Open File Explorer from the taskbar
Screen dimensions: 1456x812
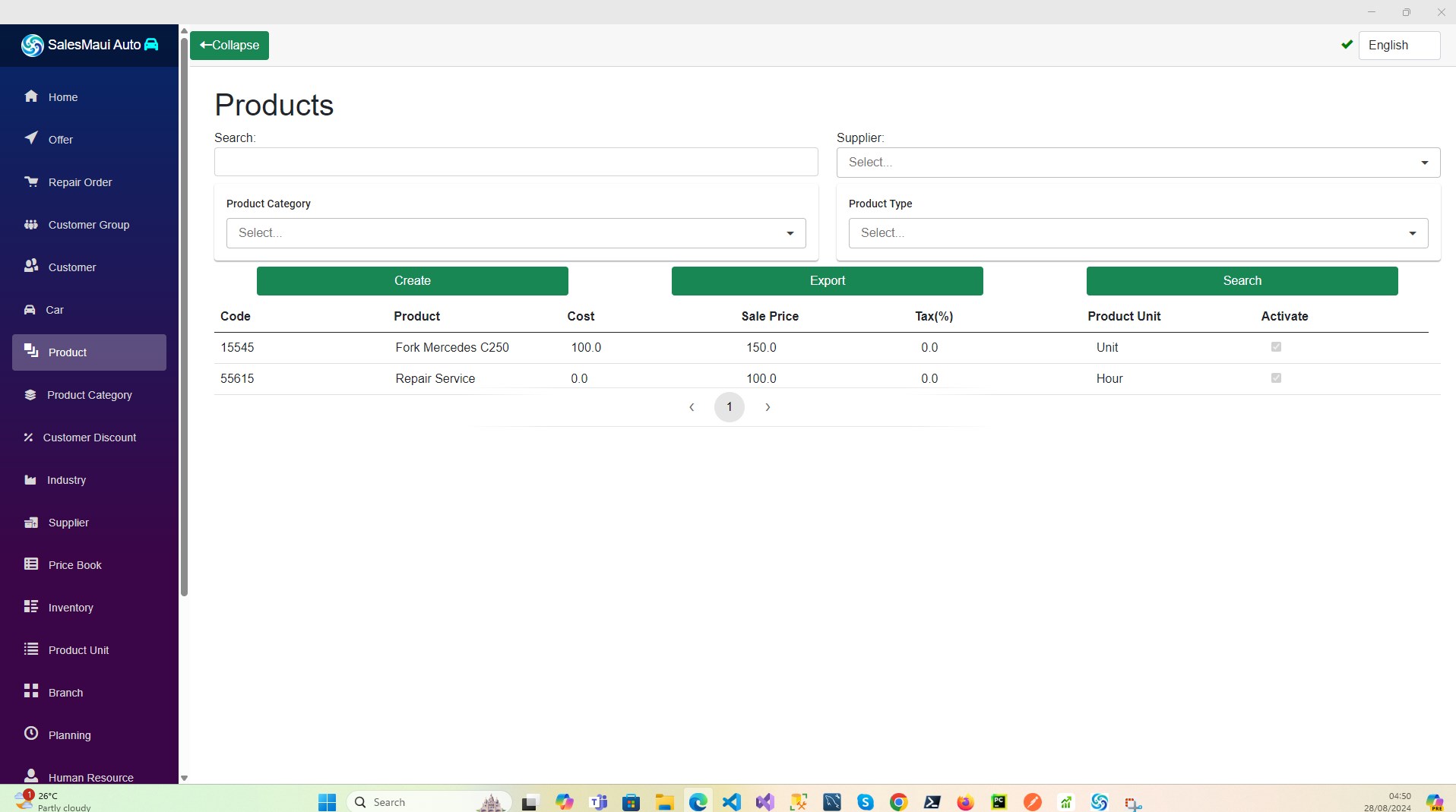[x=665, y=802]
